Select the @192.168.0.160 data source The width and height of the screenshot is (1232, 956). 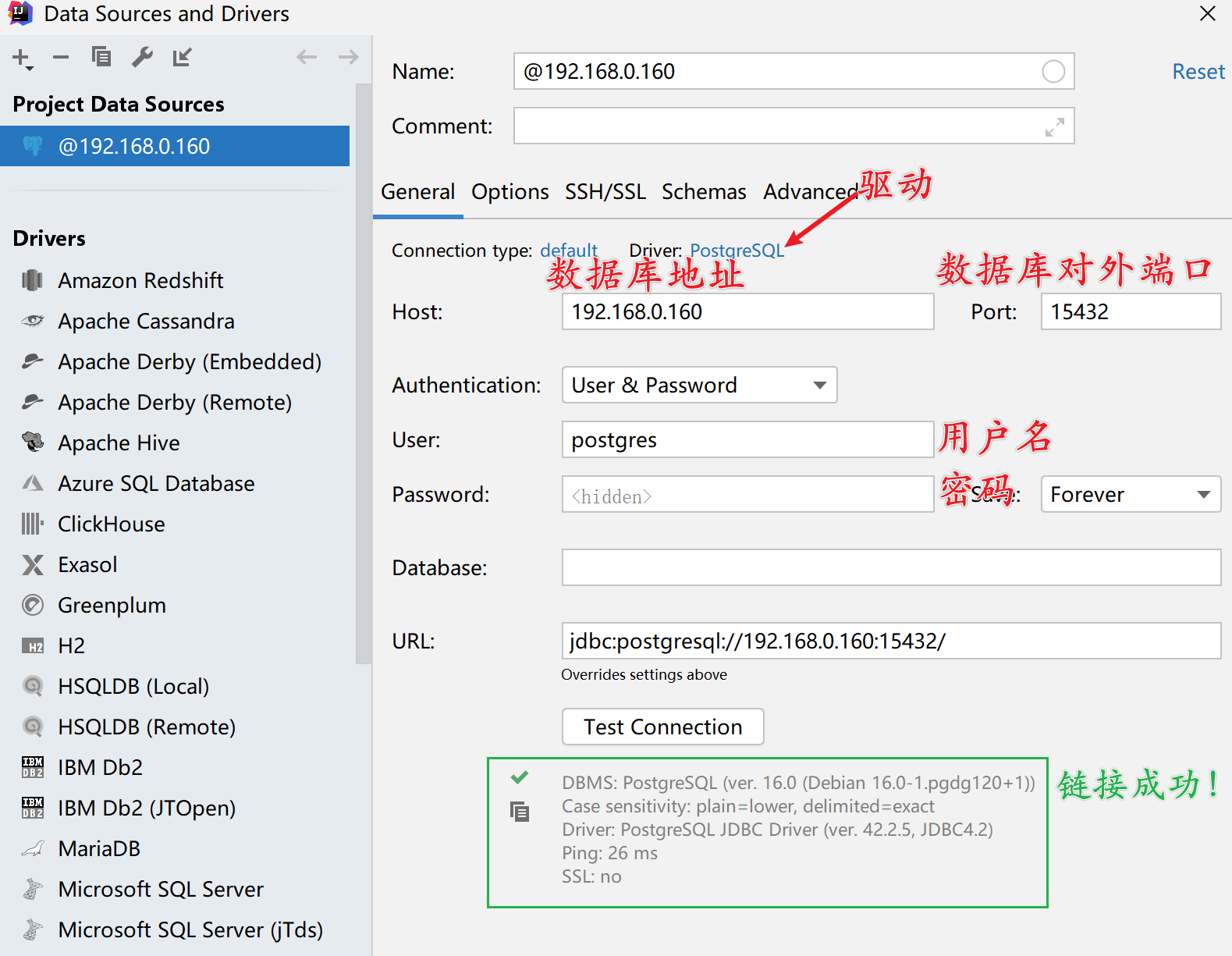click(175, 146)
